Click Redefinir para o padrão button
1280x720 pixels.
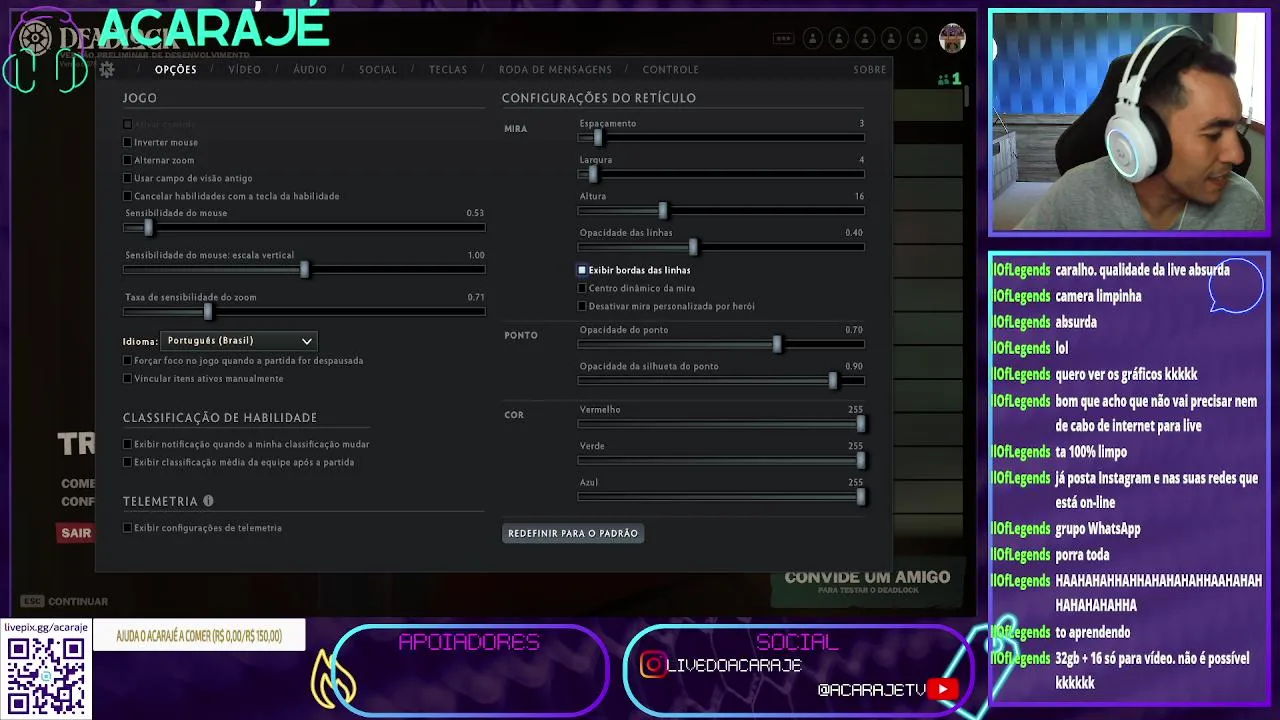pos(573,533)
